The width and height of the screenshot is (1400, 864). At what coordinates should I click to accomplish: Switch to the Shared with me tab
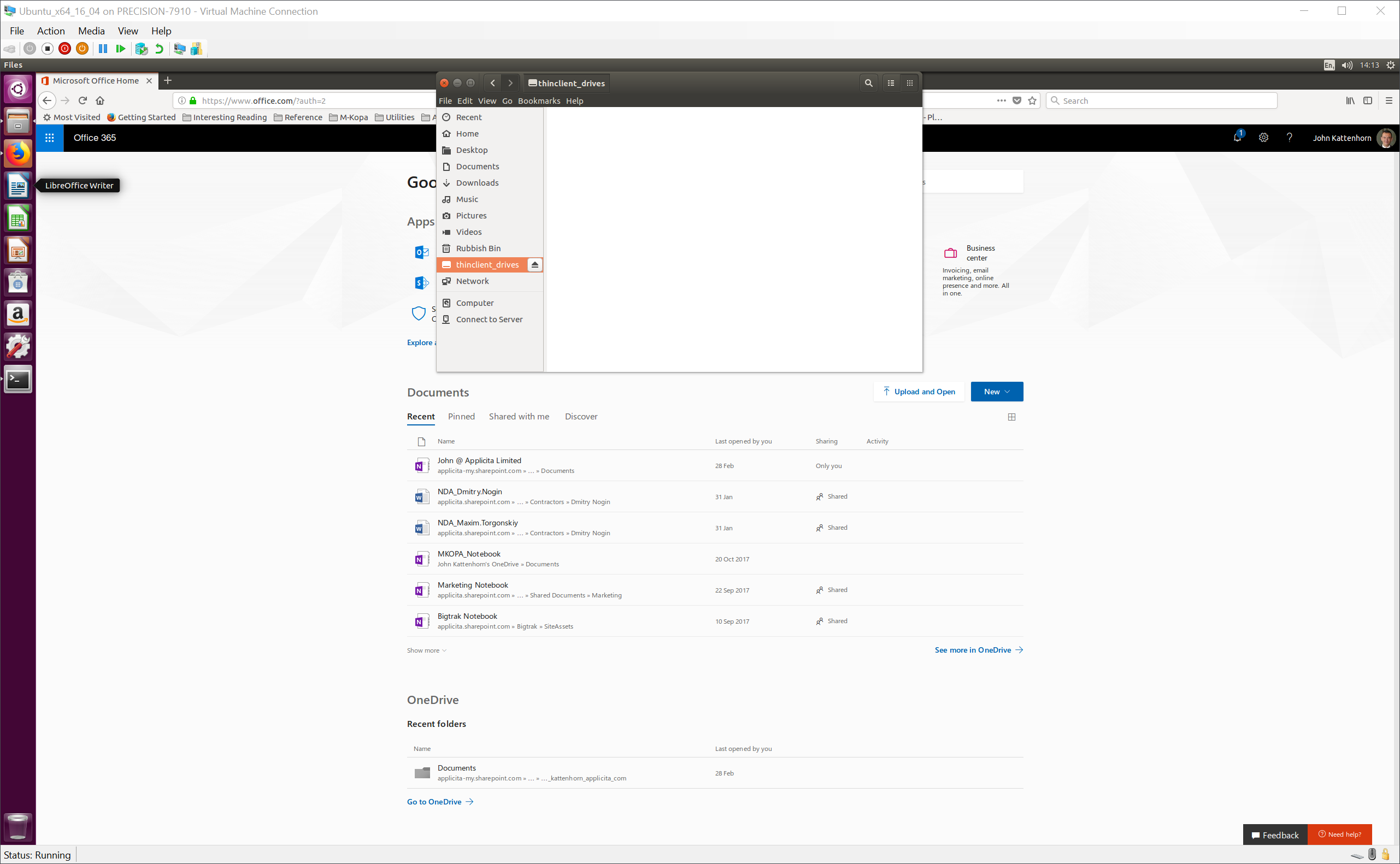coord(519,416)
